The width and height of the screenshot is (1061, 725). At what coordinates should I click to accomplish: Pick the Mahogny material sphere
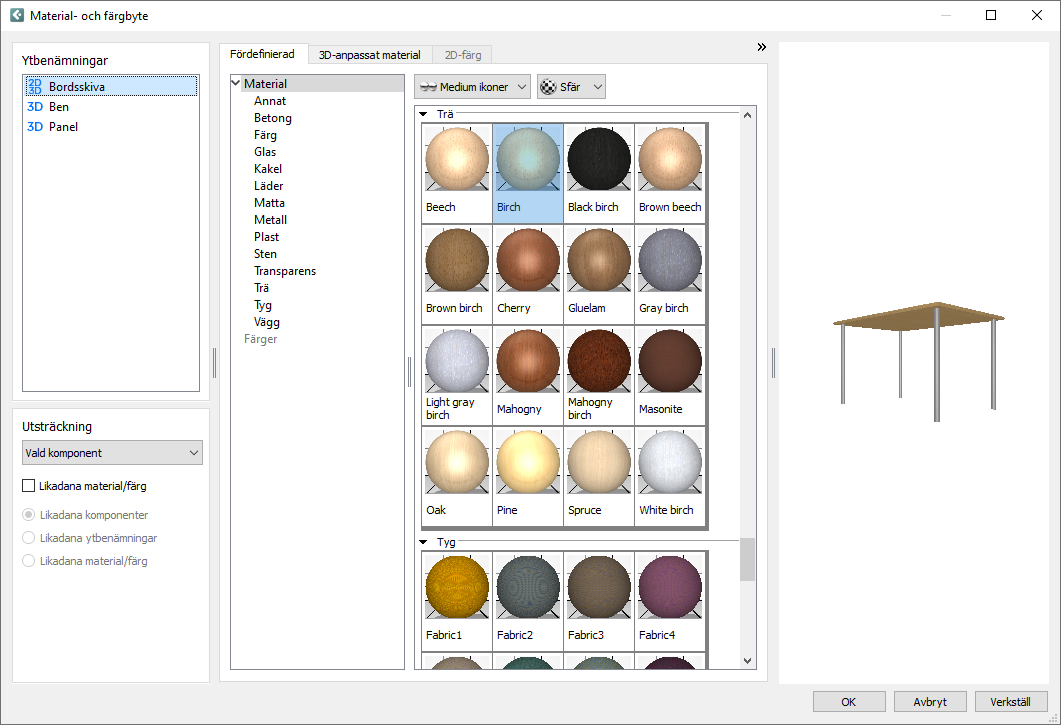tap(528, 362)
